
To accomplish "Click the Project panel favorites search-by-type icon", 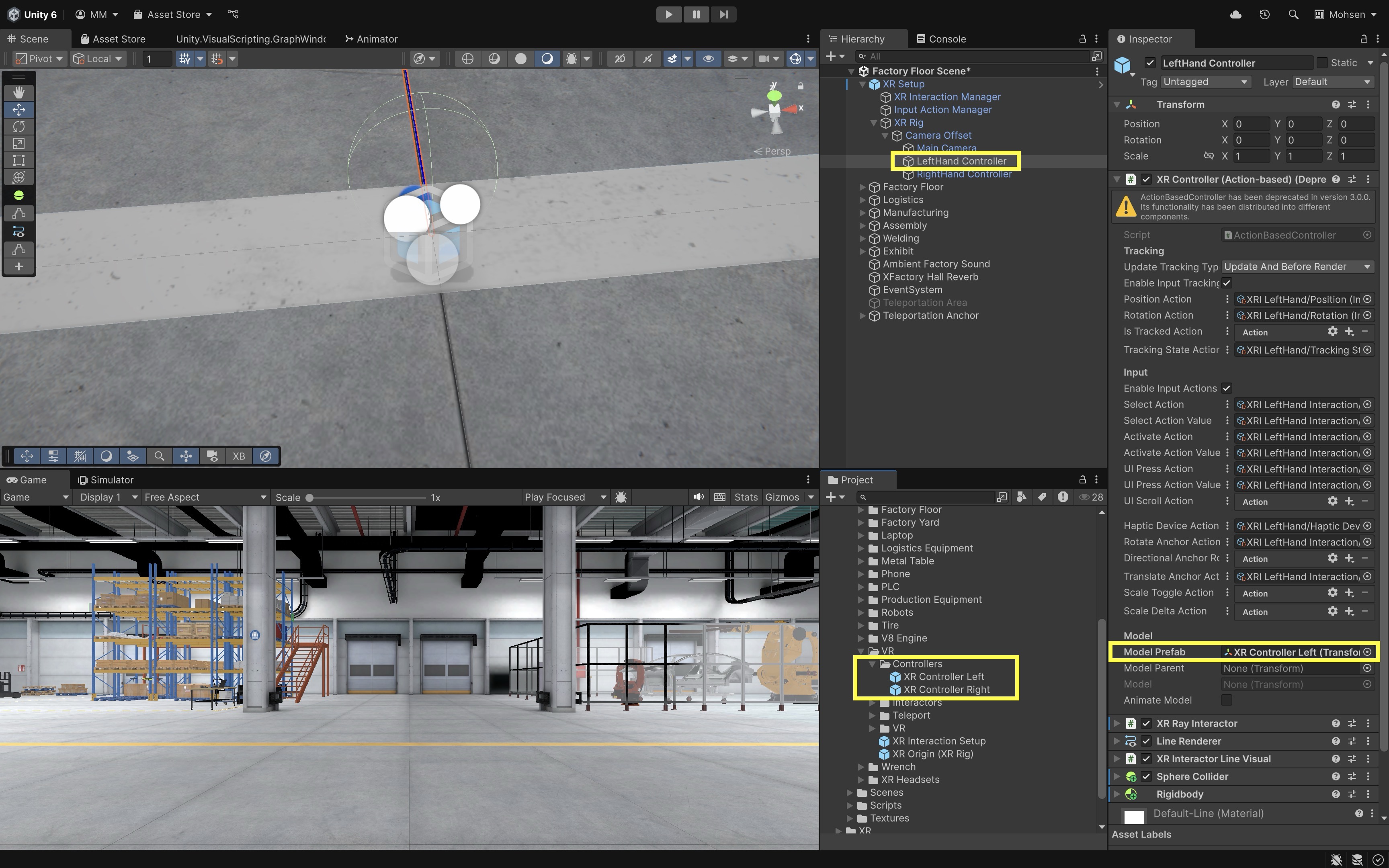I will pyautogui.click(x=1021, y=497).
